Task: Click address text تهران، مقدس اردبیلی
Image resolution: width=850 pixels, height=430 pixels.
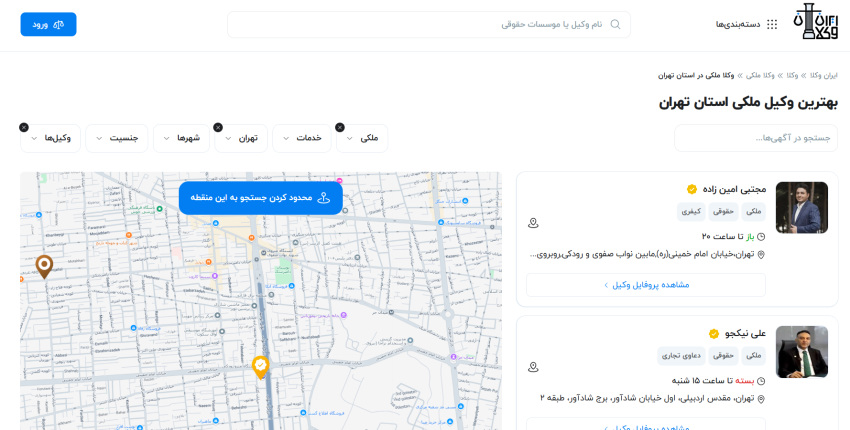Action: tap(647, 399)
